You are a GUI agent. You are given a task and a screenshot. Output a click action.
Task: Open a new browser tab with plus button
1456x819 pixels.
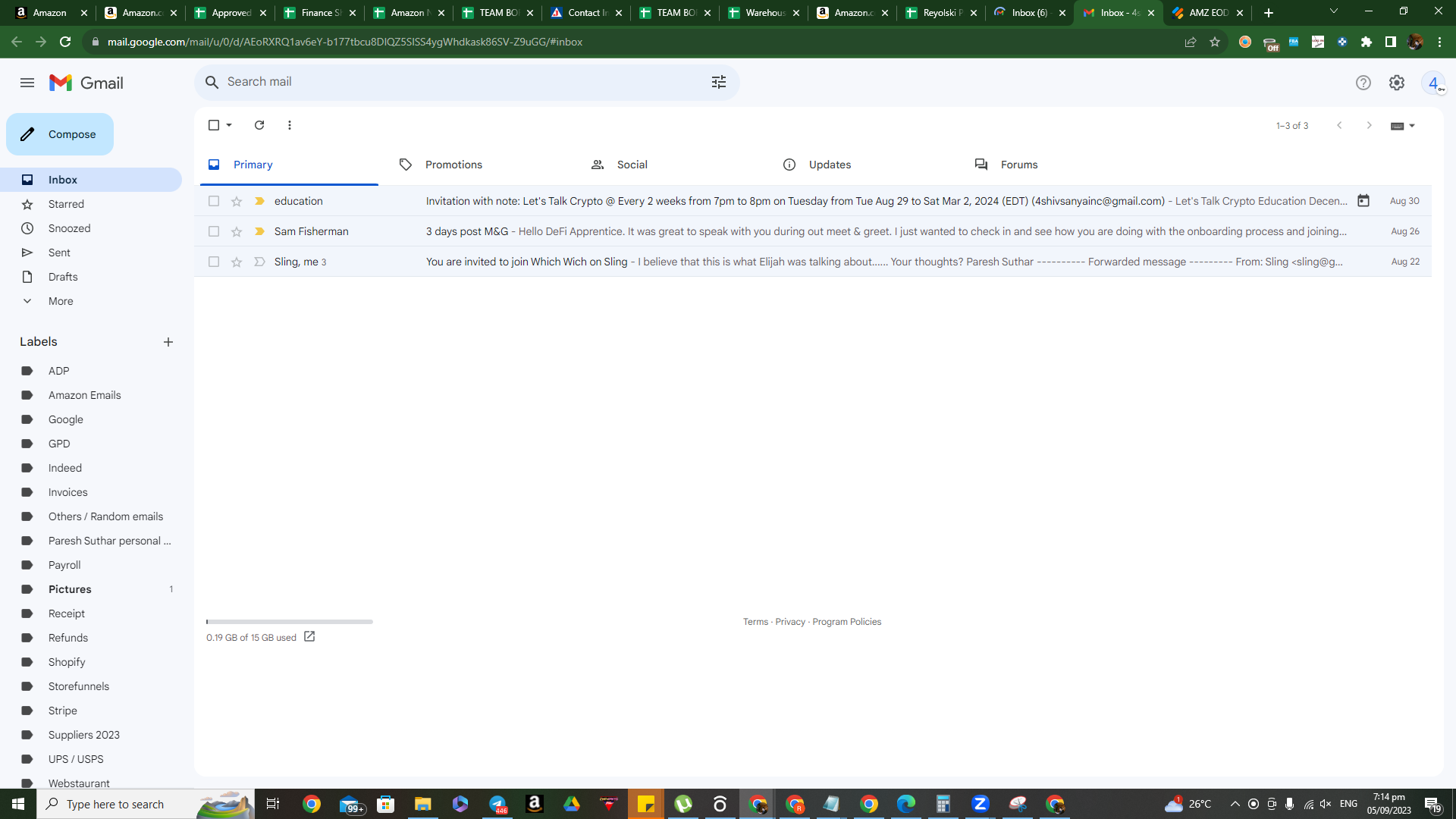[1269, 13]
